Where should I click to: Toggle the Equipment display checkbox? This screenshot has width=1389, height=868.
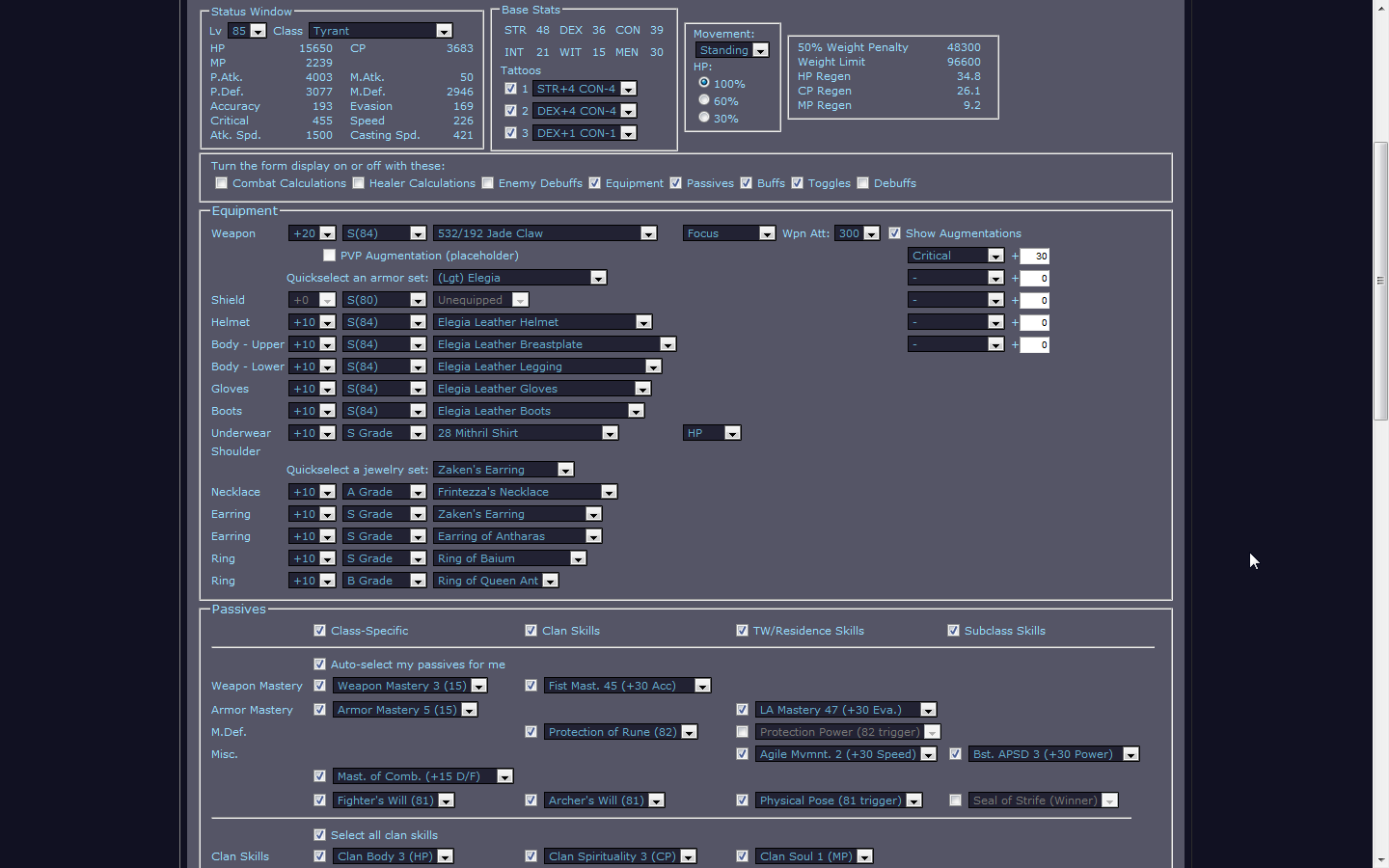click(595, 183)
